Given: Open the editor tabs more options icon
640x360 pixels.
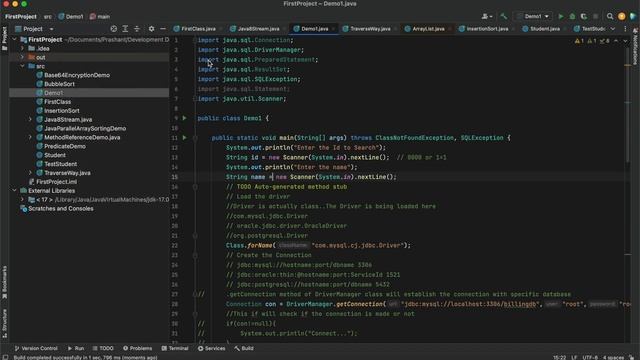Looking at the screenshot, I should (625, 29).
